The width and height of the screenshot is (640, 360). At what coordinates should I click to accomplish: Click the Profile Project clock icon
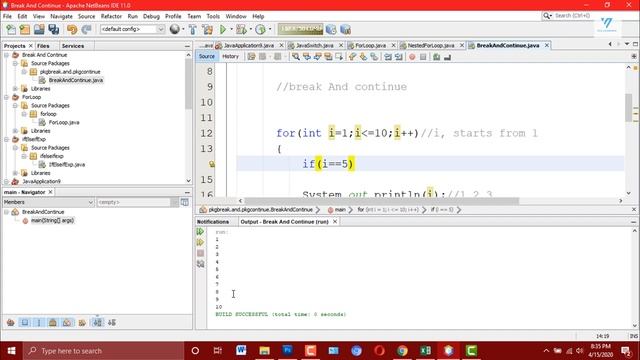pos(260,29)
